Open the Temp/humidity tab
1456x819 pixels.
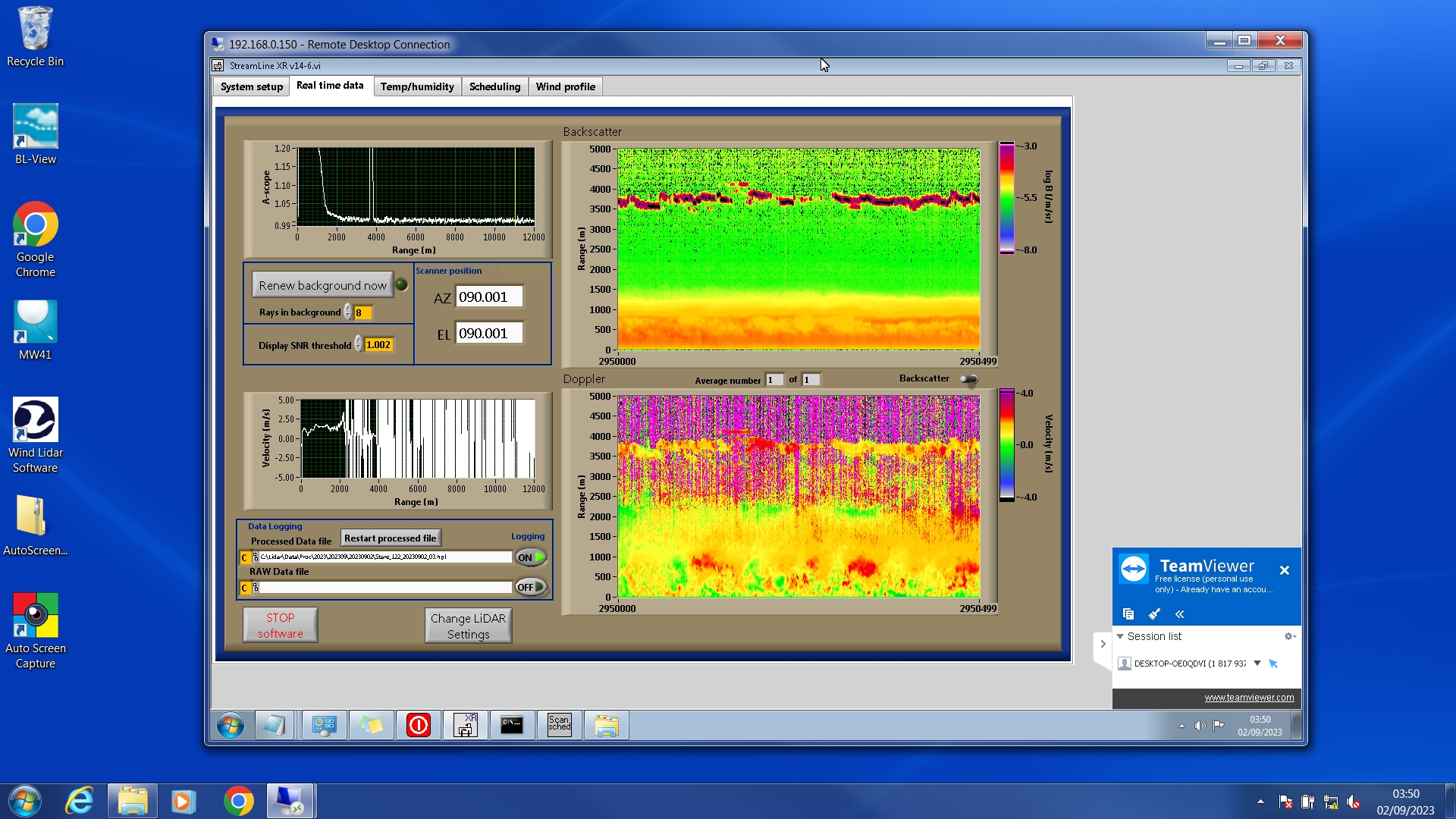[417, 86]
